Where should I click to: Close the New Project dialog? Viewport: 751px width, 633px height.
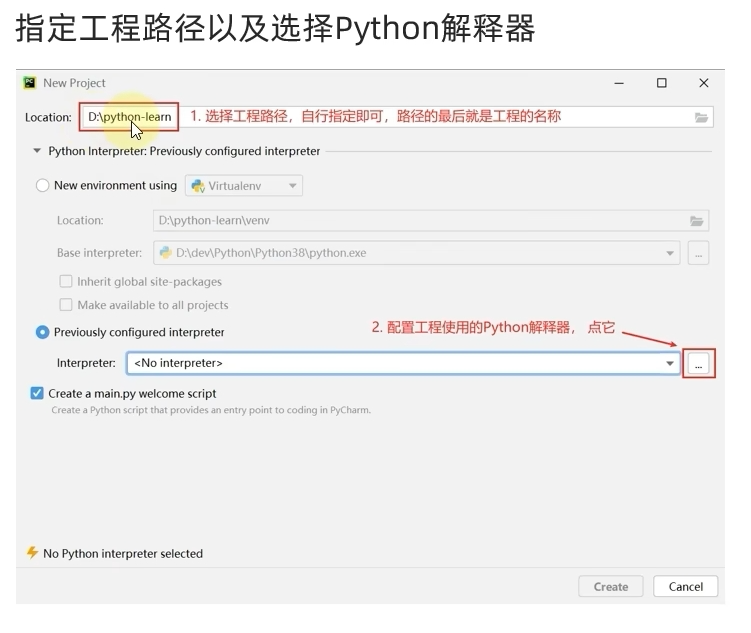click(704, 83)
